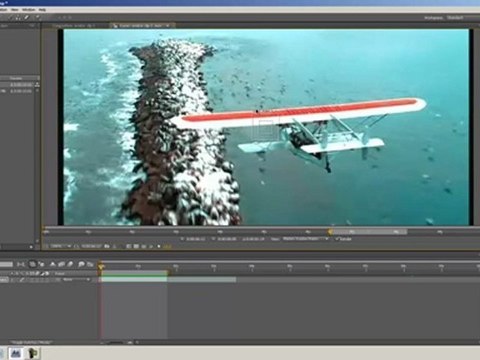
Task: Select the Brush tool in the toolbar
Action: [10, 17]
